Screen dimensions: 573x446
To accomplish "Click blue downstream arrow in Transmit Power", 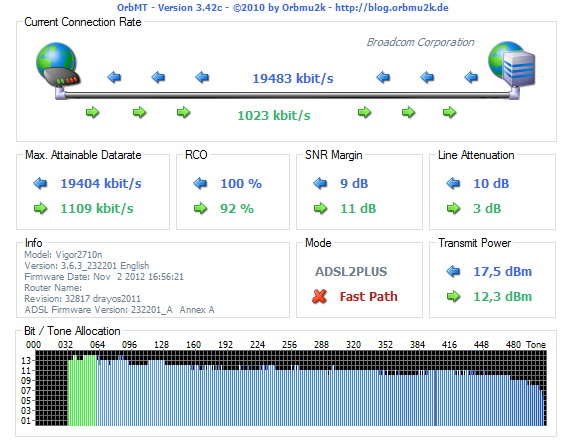I will pyautogui.click(x=454, y=271).
